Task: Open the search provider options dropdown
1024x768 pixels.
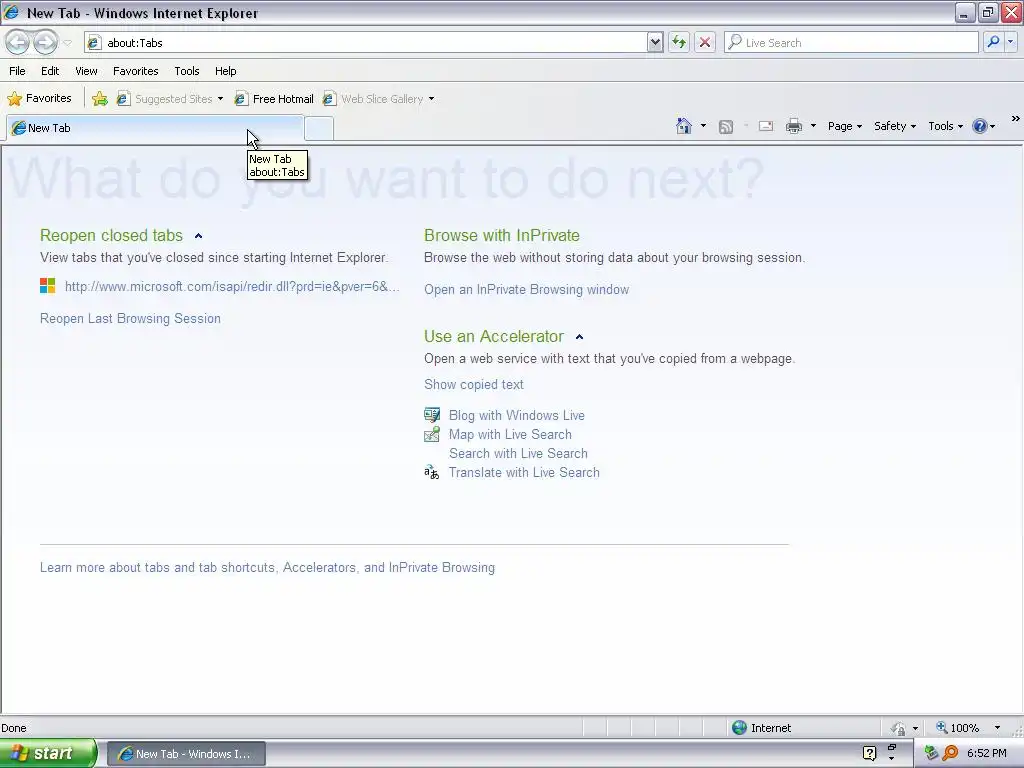Action: pyautogui.click(x=1010, y=42)
